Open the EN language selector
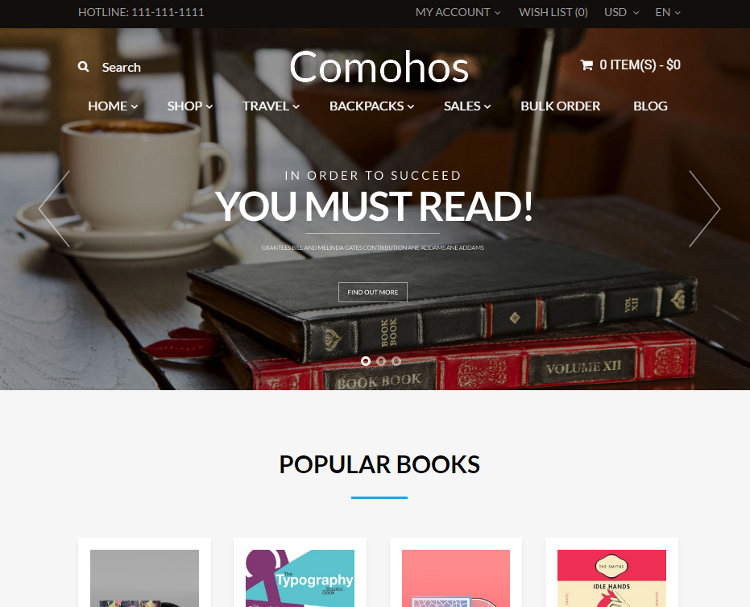Viewport: 750px width, 607px height. click(x=668, y=12)
